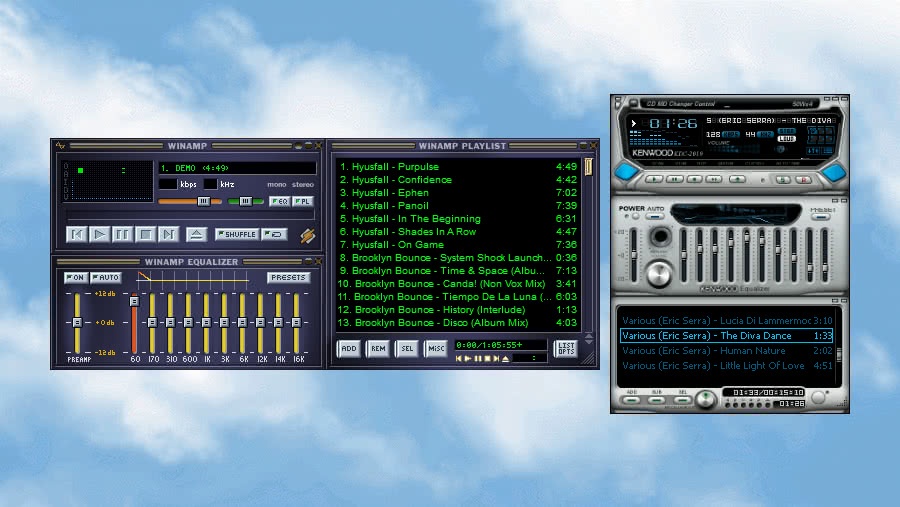Click Kenwood player play button

[654, 179]
